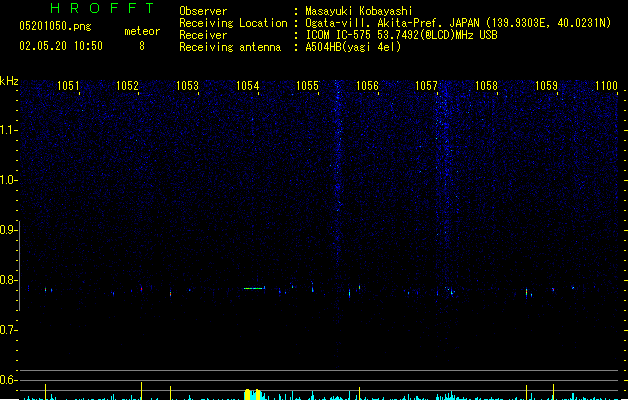Image resolution: width=629 pixels, height=400 pixels.
Task: Click the 1.0 frequency axis label
Action: click(8, 180)
